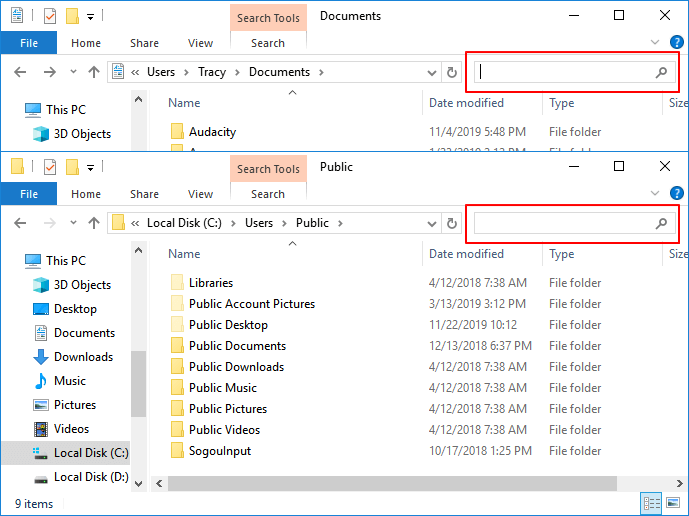Go up one level from the Public folder
The width and height of the screenshot is (689, 516).
click(94, 223)
